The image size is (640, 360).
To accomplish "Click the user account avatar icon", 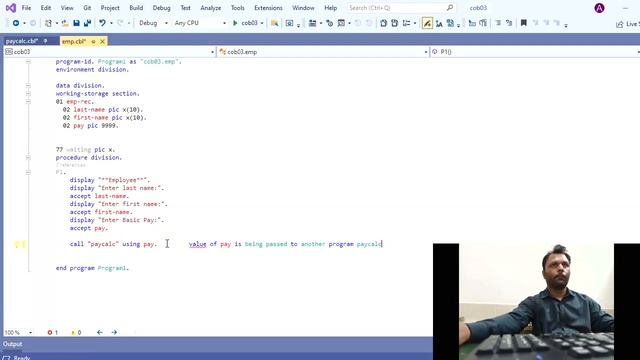I will (599, 8).
